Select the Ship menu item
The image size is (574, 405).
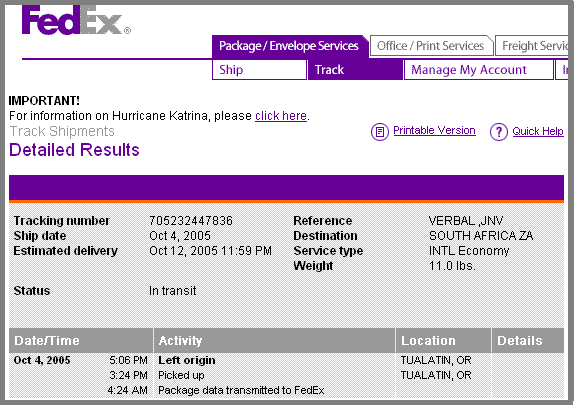coord(259,70)
